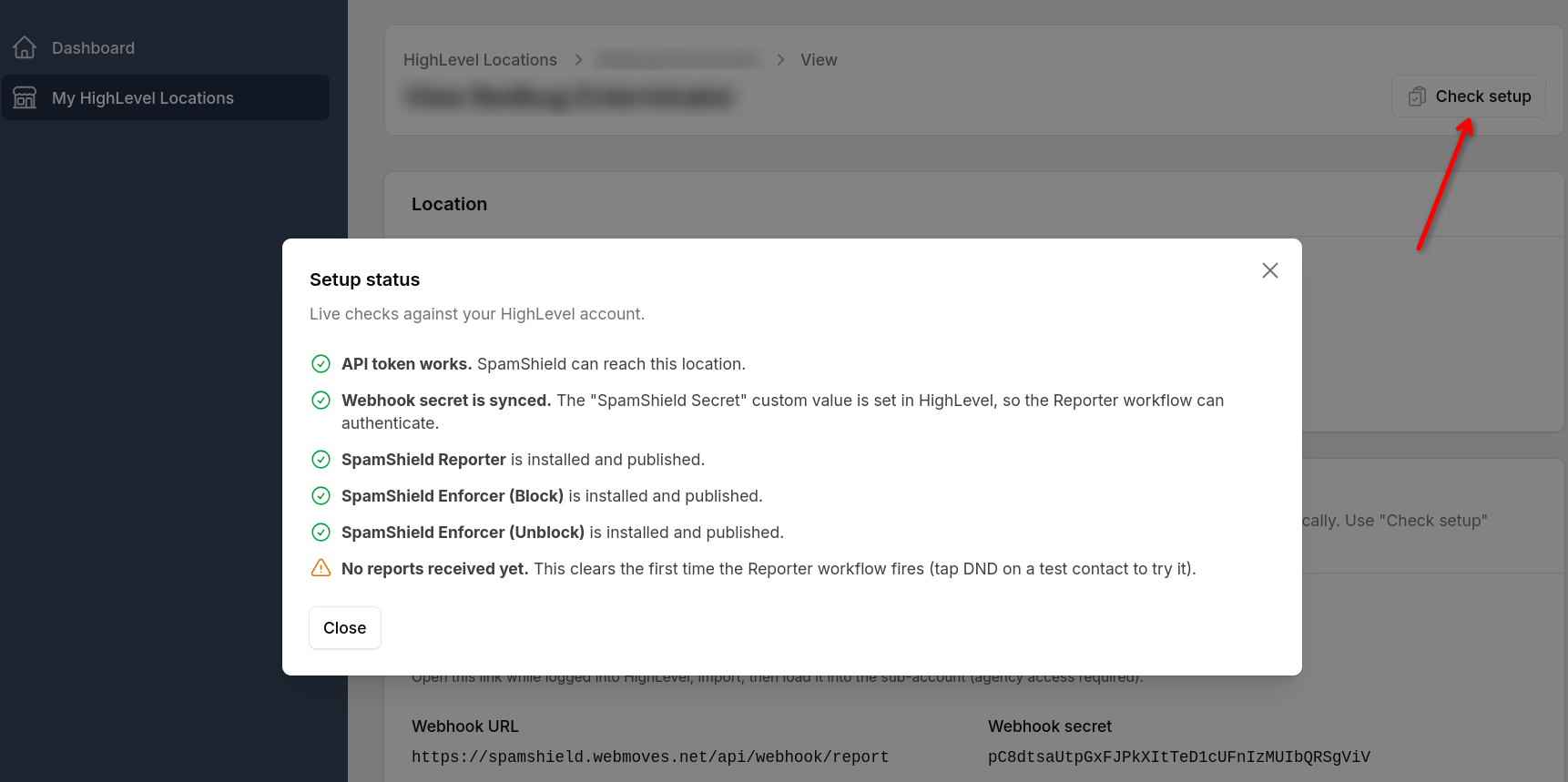Click the 'API token works.' status line

544,364
